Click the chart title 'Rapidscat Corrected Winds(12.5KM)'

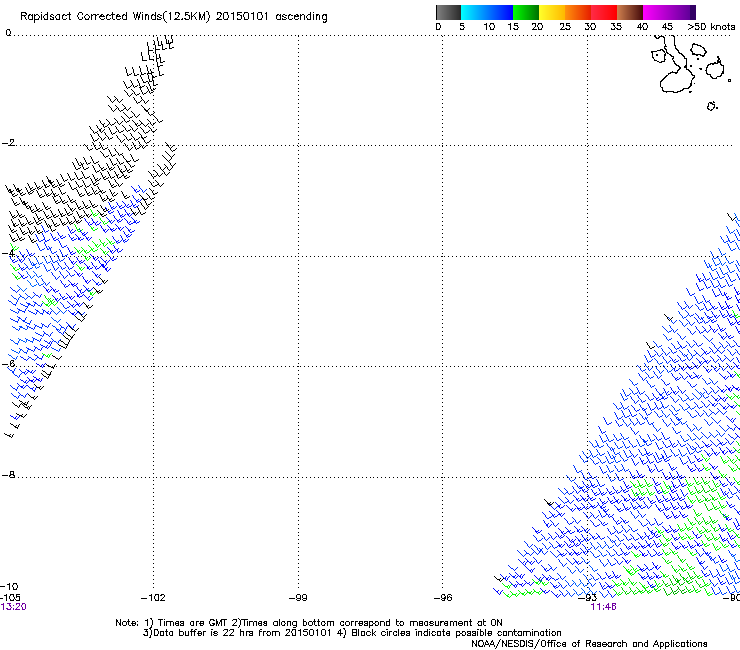[115, 17]
